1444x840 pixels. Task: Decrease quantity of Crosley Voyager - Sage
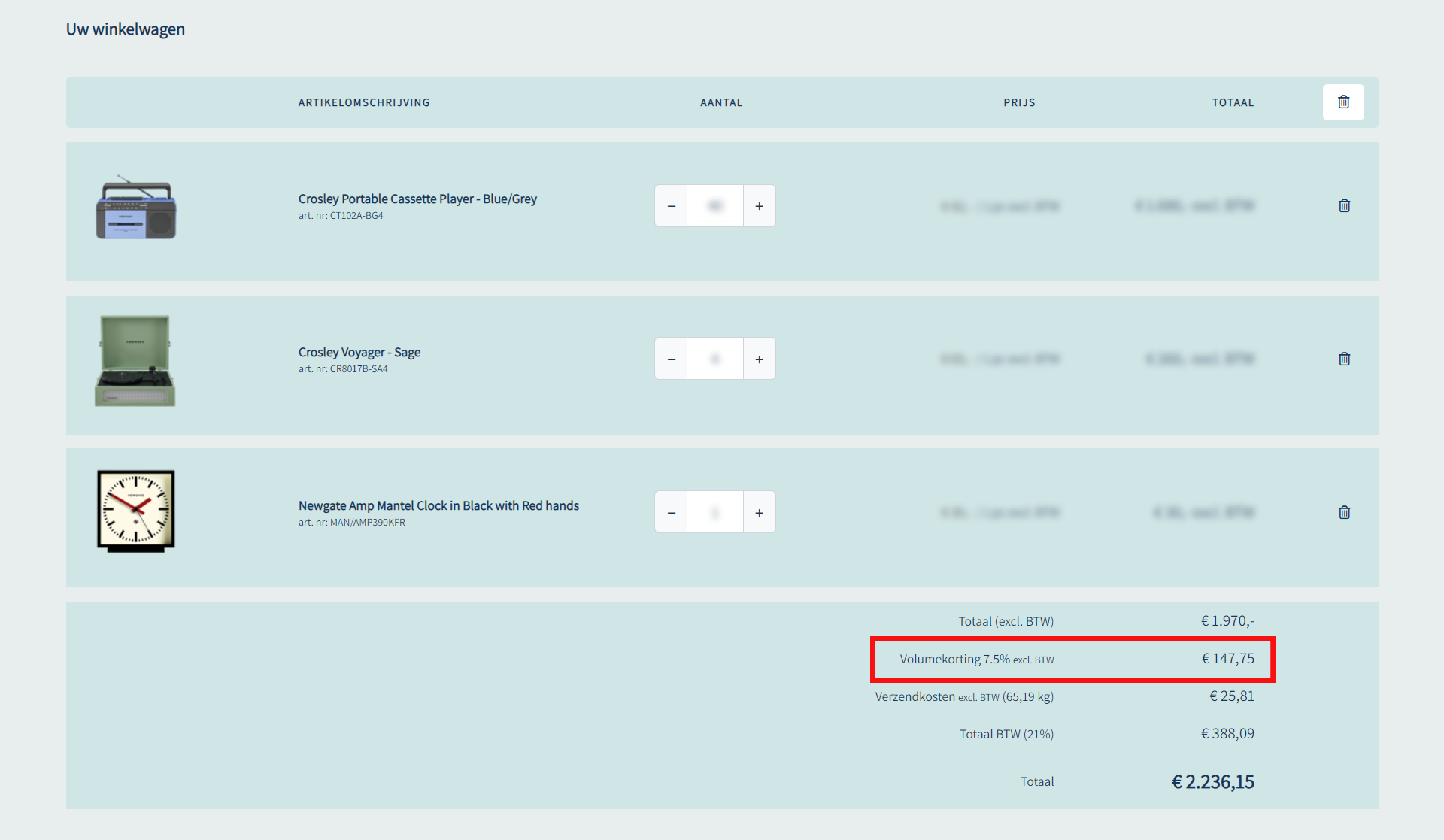[671, 359]
